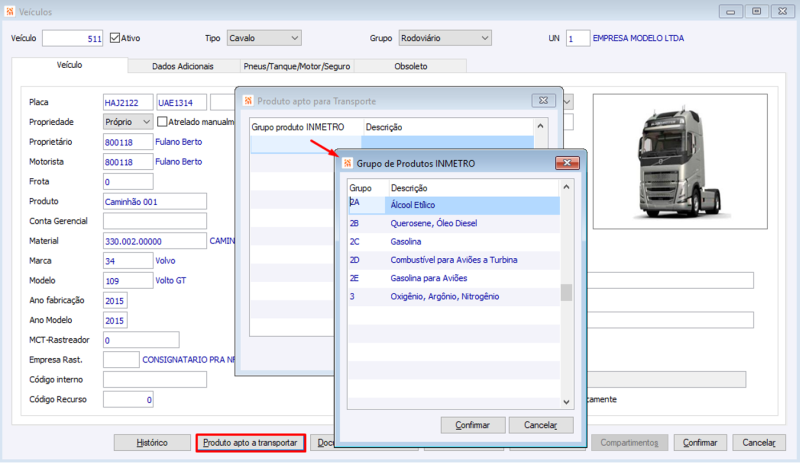Click the up arrow of the INMETRO group list scrollbar

click(x=566, y=187)
